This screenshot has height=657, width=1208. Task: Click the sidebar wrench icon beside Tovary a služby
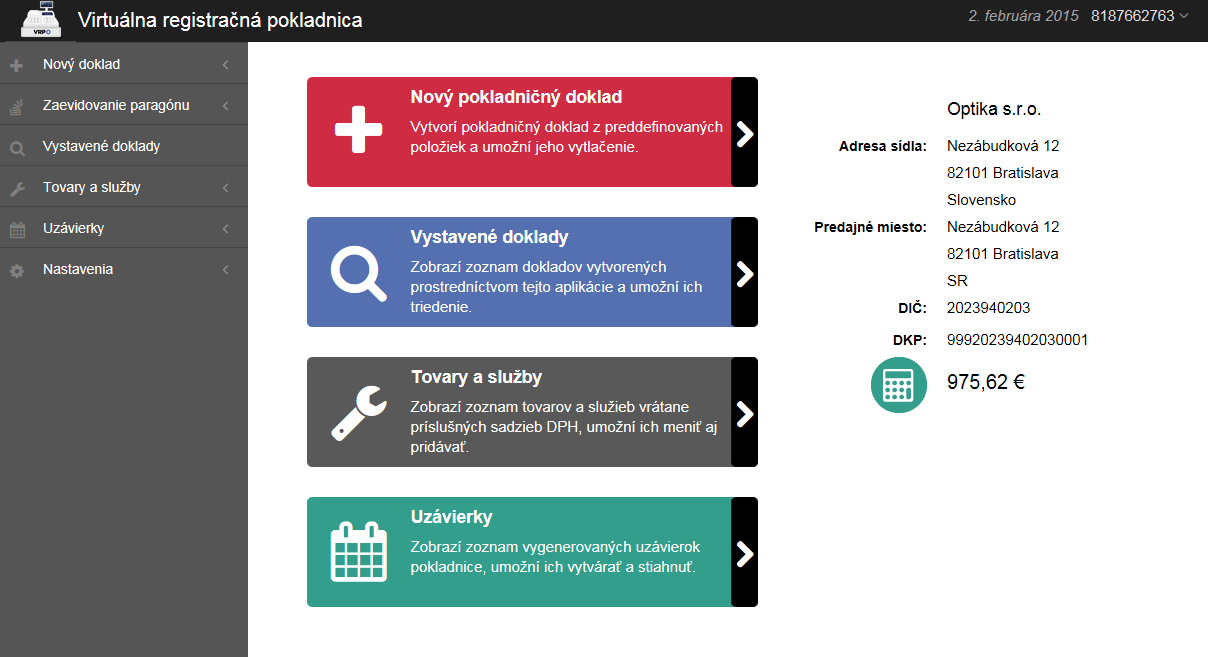(17, 189)
